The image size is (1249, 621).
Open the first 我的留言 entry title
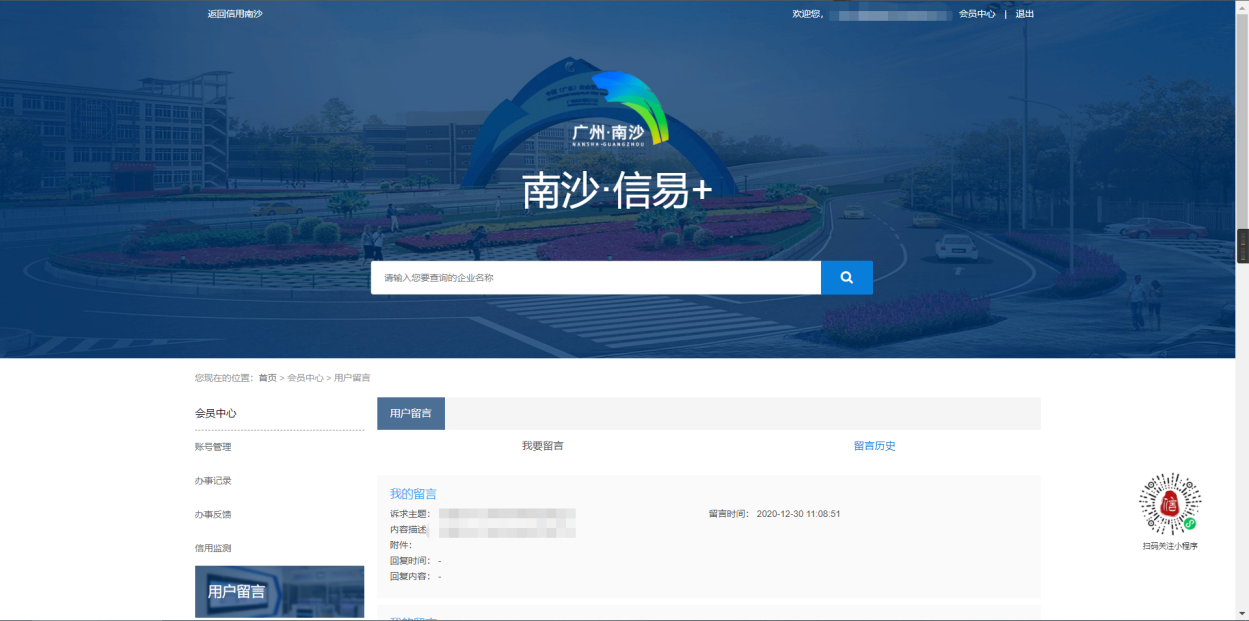click(x=413, y=494)
